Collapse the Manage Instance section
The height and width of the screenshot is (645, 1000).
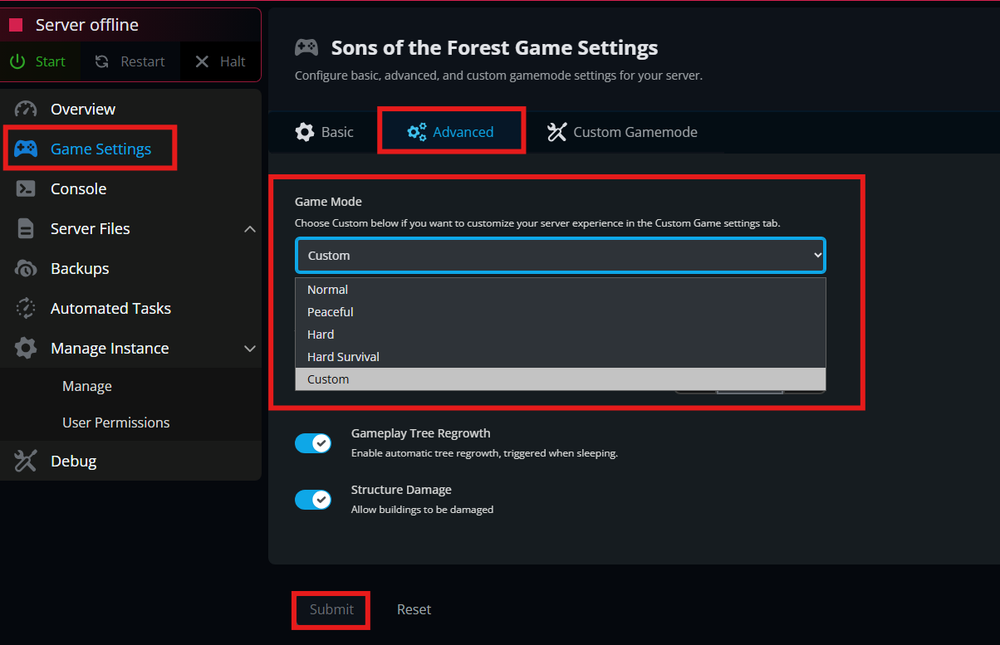pyautogui.click(x=249, y=348)
